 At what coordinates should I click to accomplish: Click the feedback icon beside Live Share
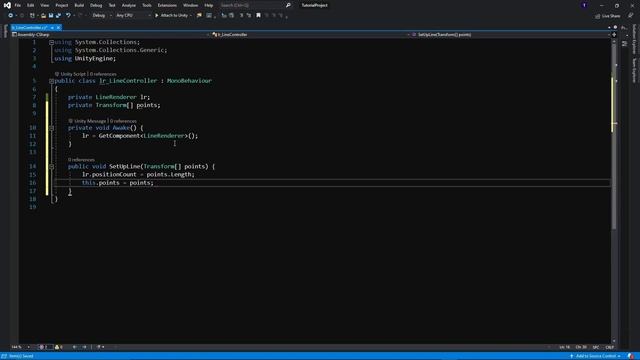[631, 16]
